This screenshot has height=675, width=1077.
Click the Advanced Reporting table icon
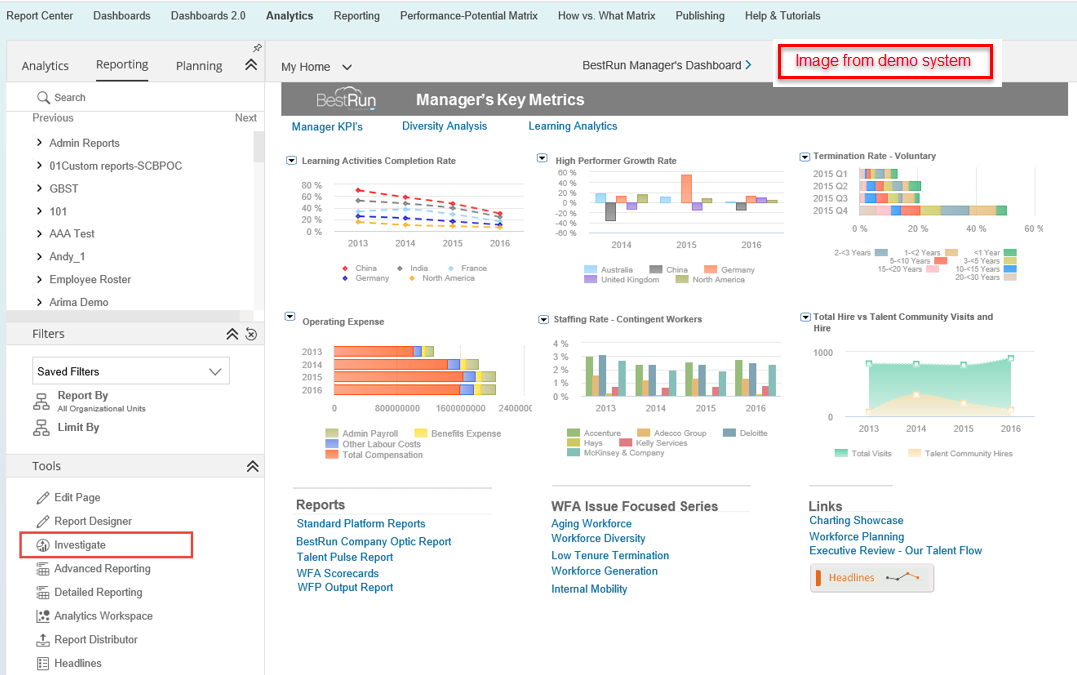pos(43,569)
